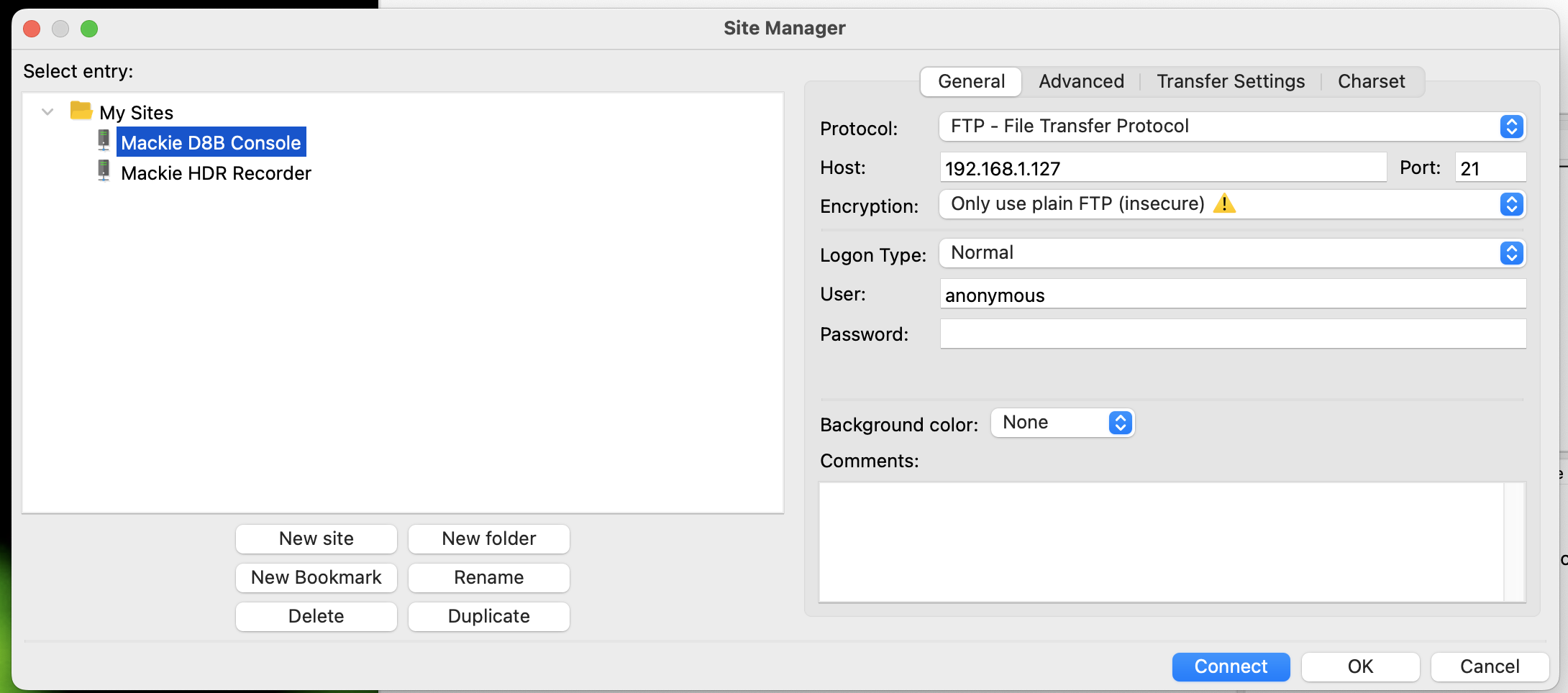Screen dimensions: 1568x693
Task: Open the Protocol dropdown
Action: coord(1232,127)
